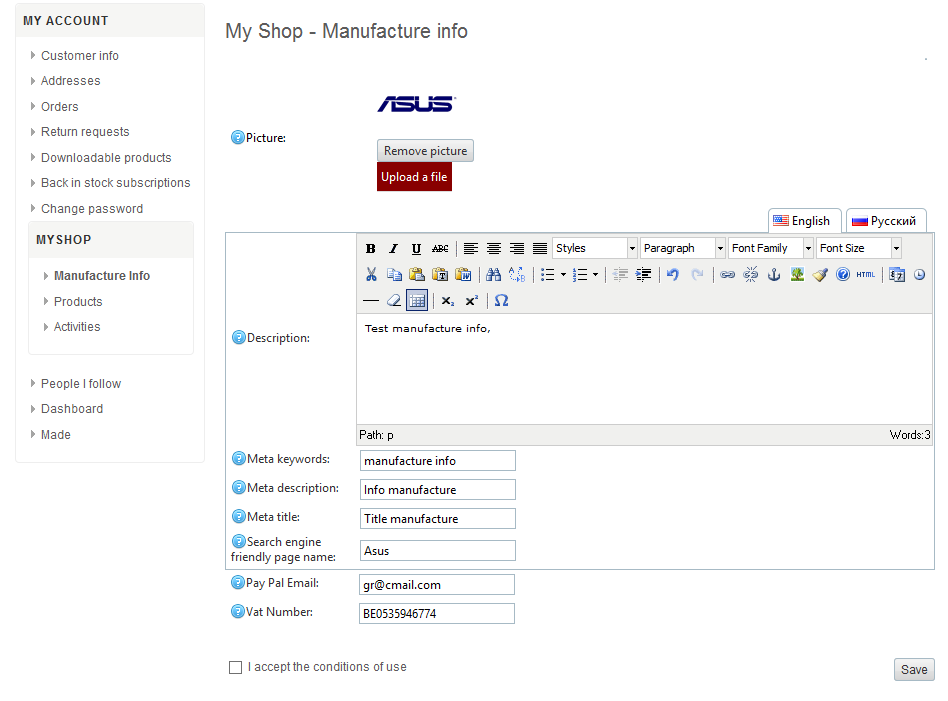
Task: Insert a hyperlink with the chain icon
Action: (x=727, y=275)
